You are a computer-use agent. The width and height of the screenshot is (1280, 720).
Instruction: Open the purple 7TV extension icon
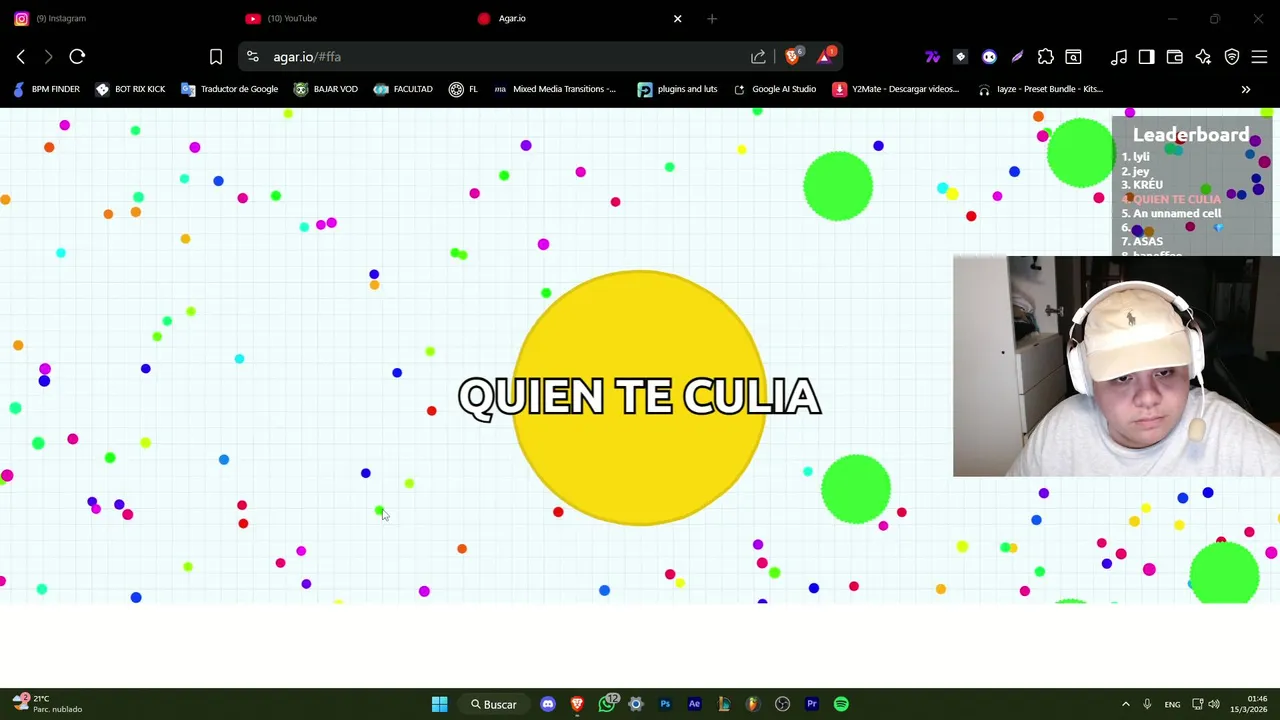point(932,57)
